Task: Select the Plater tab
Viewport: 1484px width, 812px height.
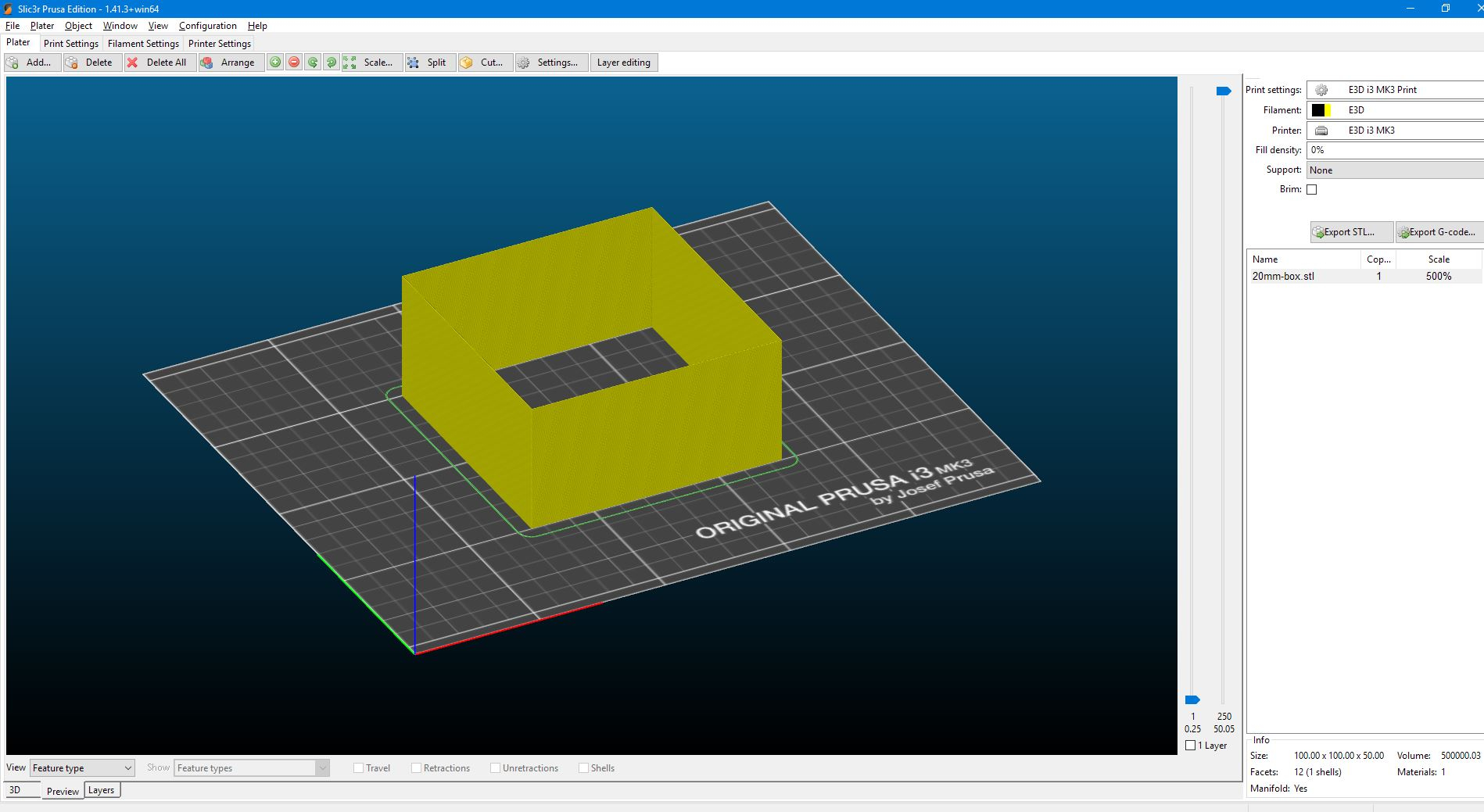Action: [x=19, y=43]
